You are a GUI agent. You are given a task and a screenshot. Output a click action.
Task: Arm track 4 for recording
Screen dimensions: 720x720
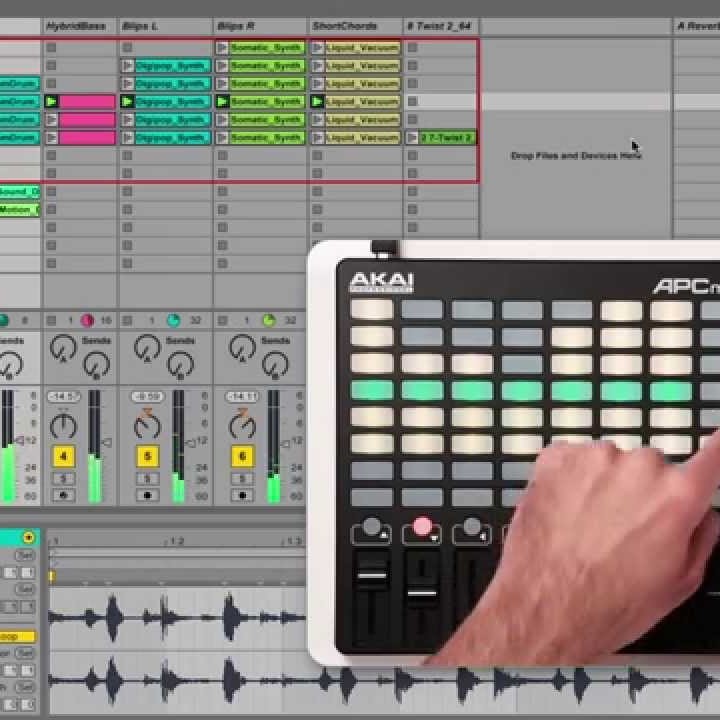pos(63,495)
